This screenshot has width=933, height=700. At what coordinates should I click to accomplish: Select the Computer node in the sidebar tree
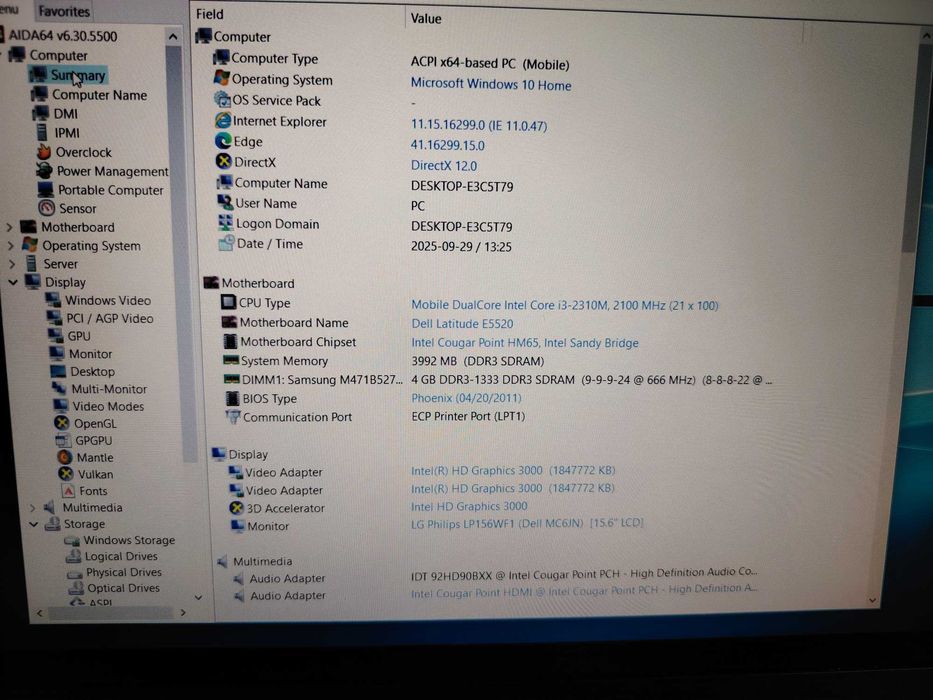58,55
